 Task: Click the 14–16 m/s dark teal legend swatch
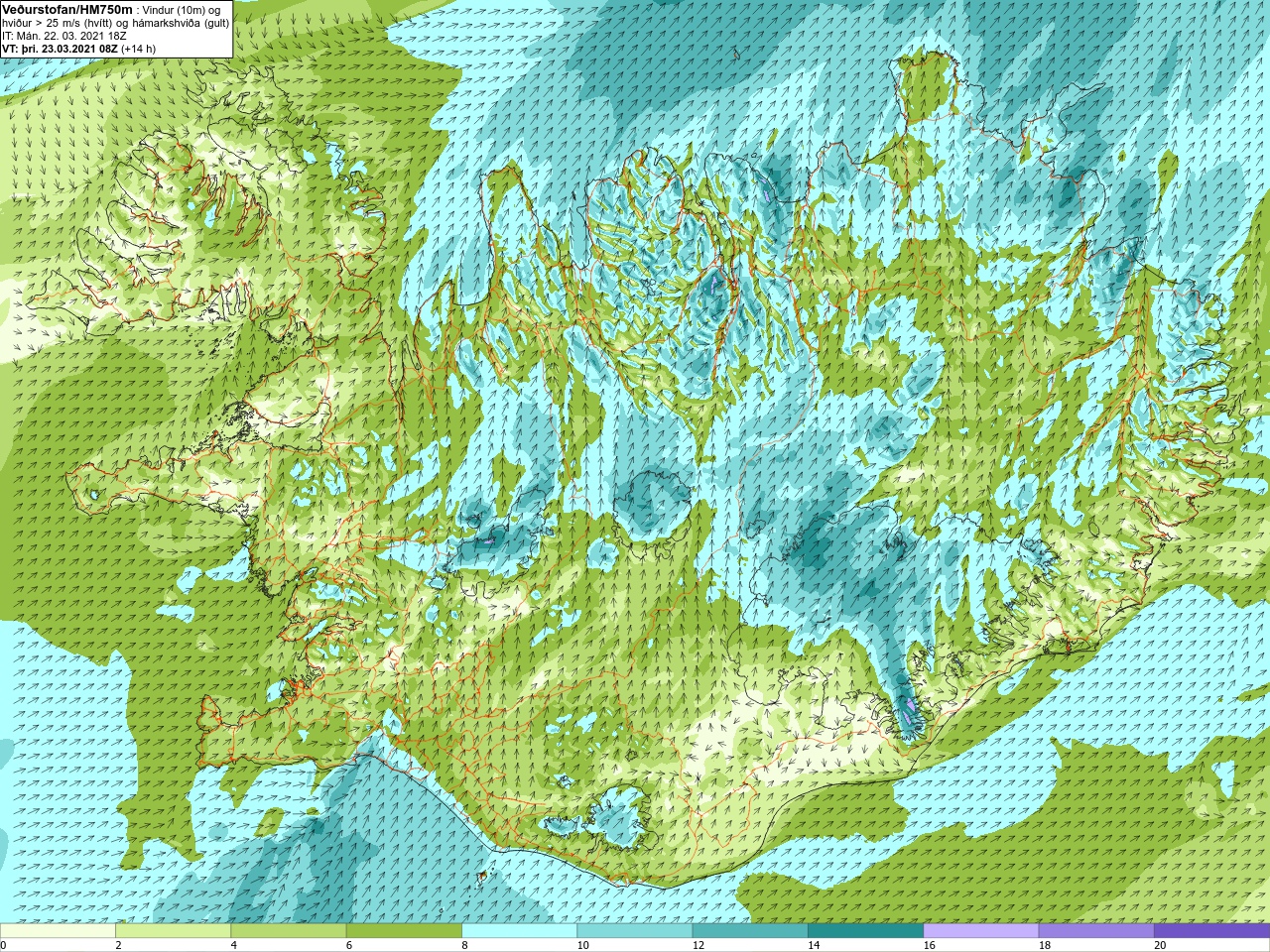(865, 931)
